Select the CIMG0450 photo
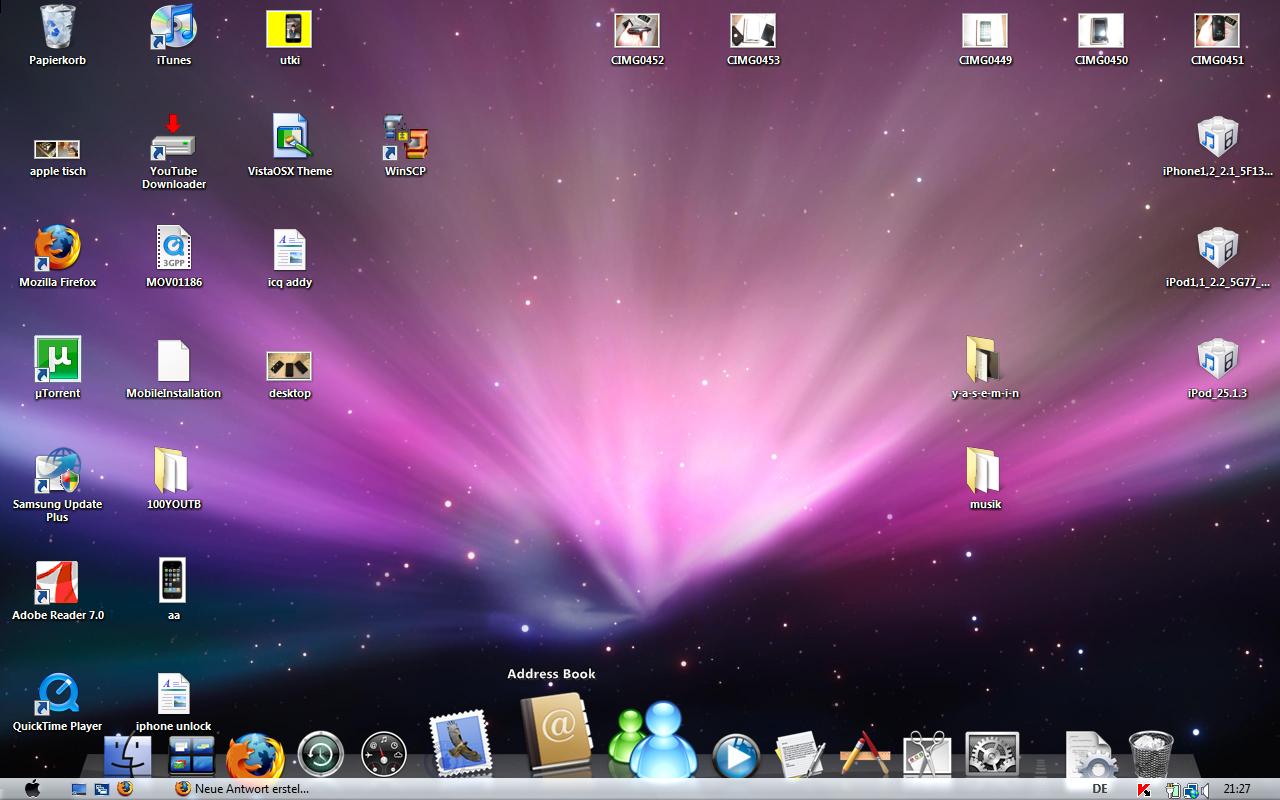Screen dimensions: 1280x800 [1101, 40]
